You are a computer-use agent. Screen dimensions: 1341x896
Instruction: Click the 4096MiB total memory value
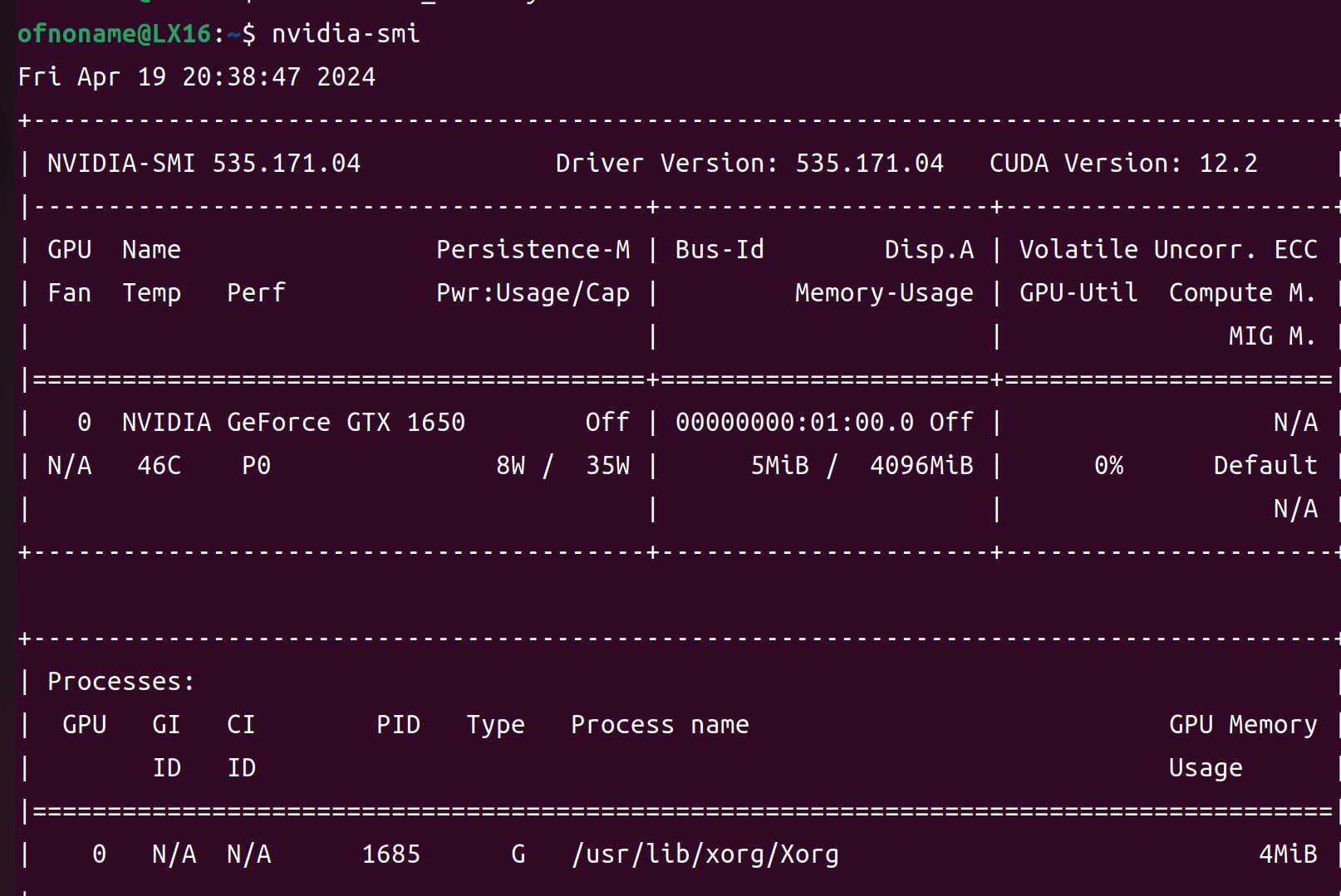(x=921, y=466)
